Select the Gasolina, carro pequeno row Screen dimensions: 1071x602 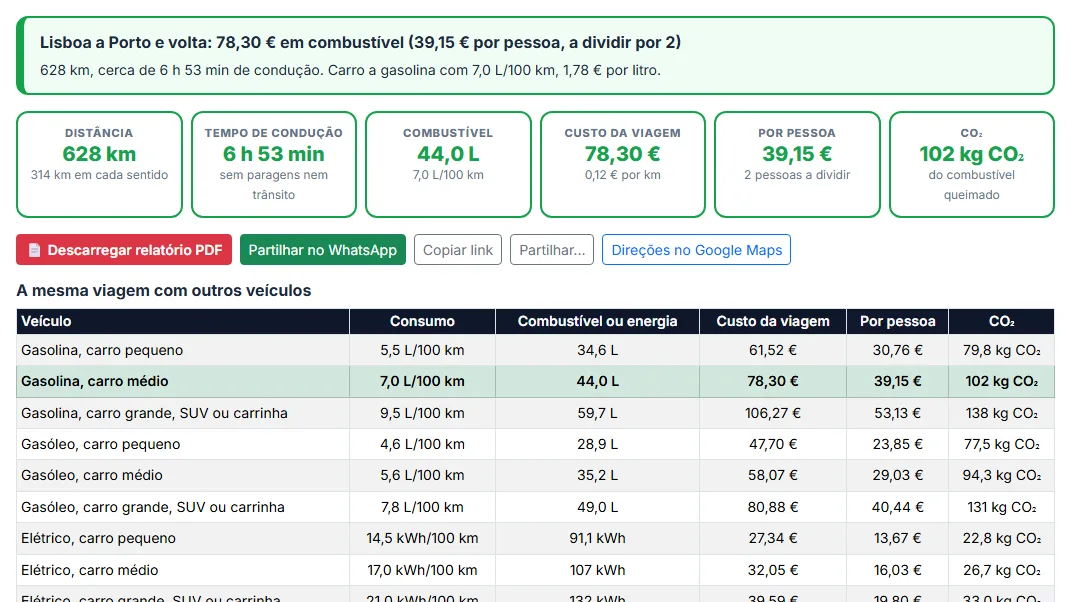point(536,350)
